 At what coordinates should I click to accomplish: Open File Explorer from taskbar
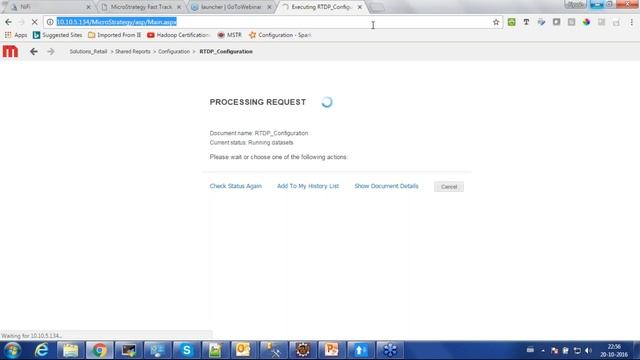click(x=70, y=350)
